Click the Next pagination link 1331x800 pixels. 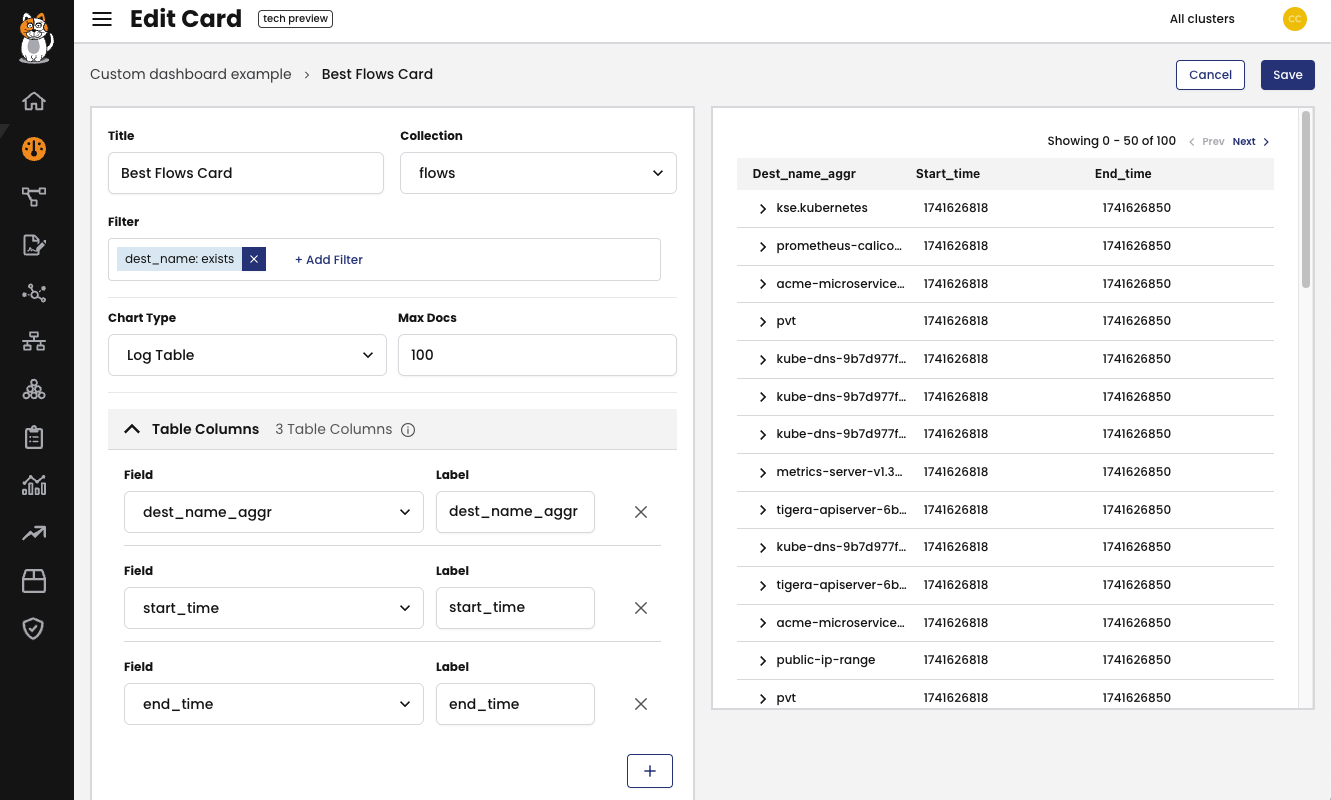(1244, 141)
